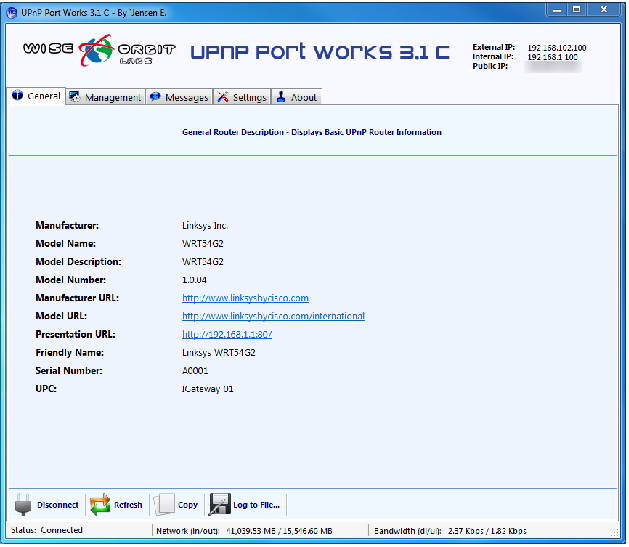Click the Model Name value WRT54G2
The width and height of the screenshot is (629, 547).
(203, 243)
